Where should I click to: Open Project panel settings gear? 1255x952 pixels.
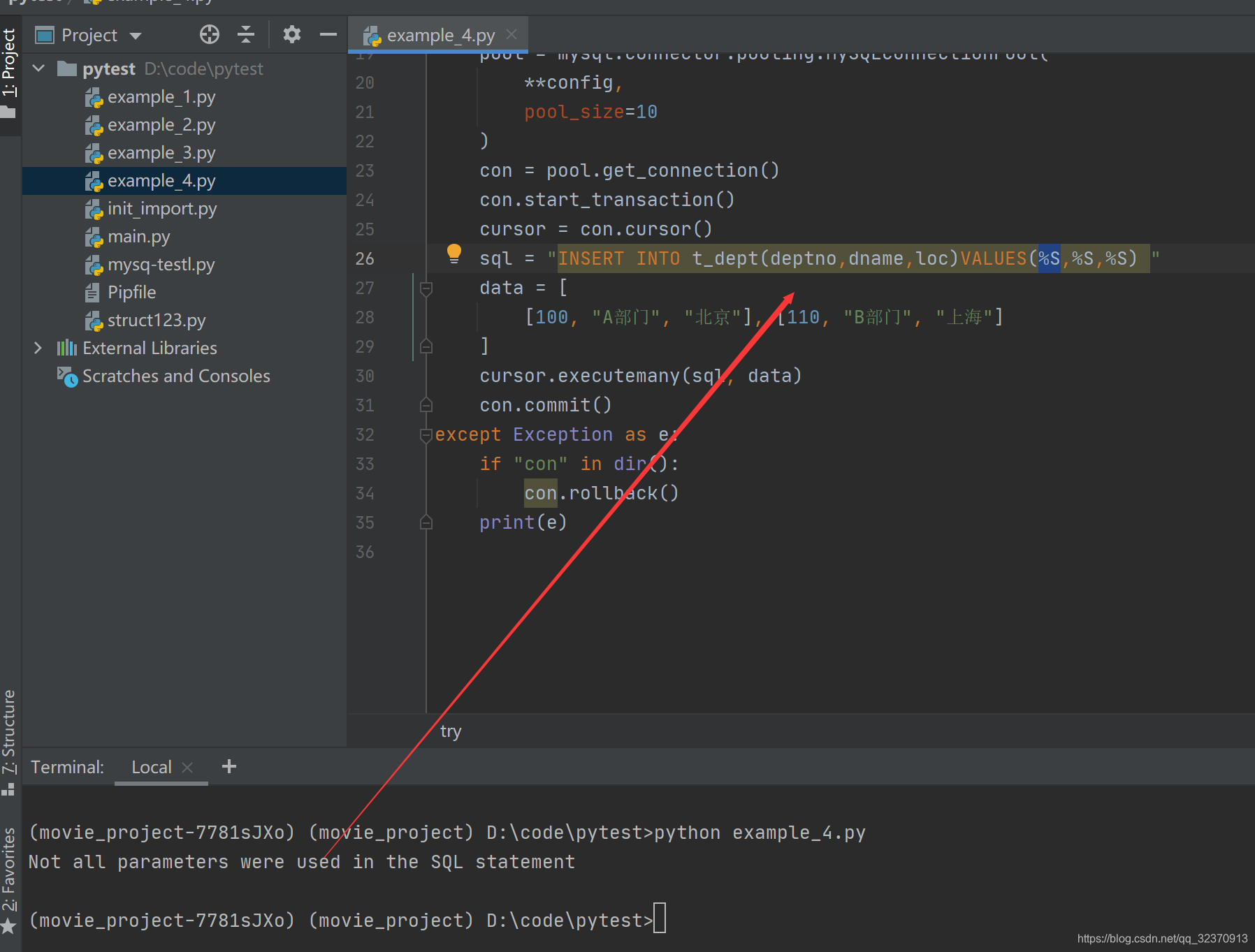[292, 34]
